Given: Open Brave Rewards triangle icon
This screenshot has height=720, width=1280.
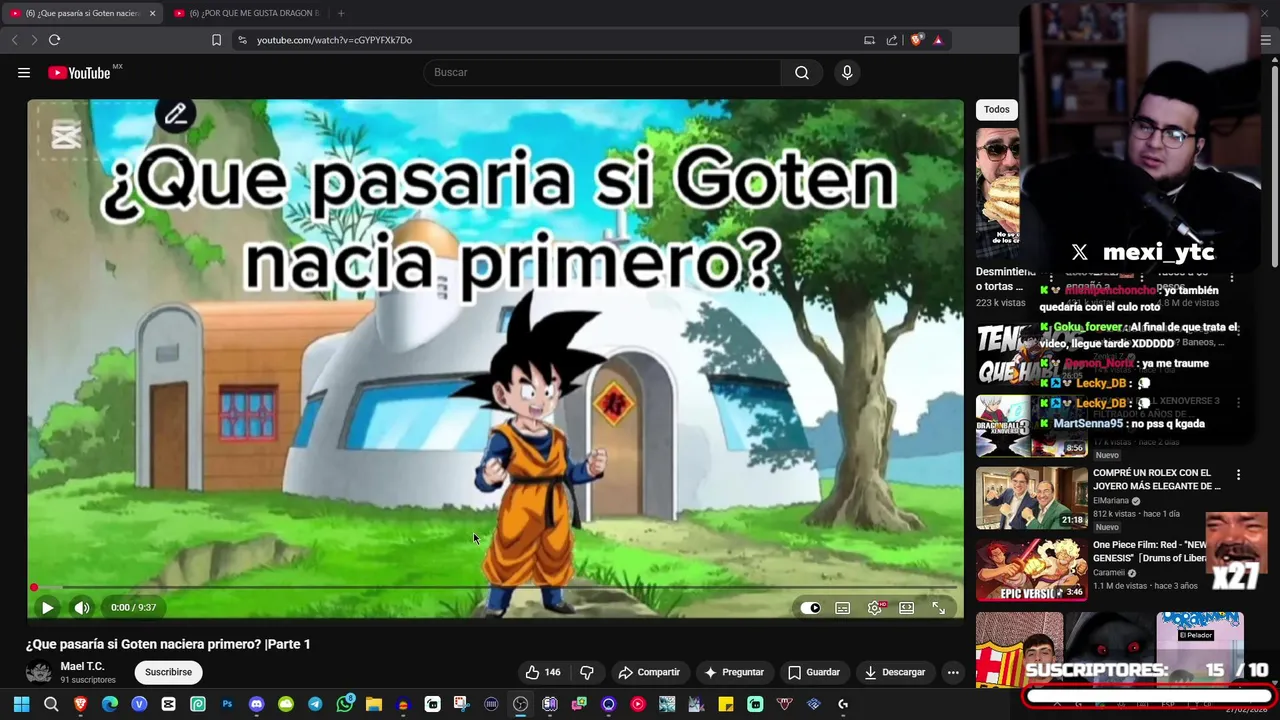Looking at the screenshot, I should [x=938, y=40].
